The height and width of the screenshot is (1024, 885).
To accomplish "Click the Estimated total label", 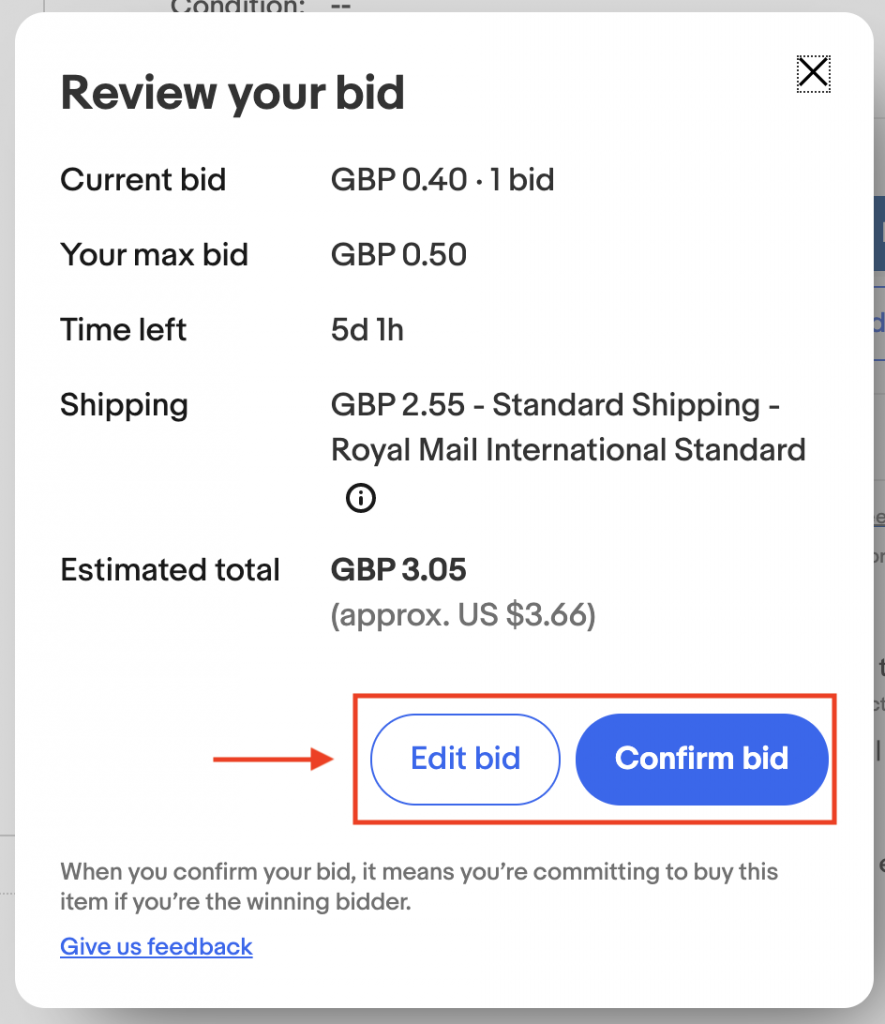I will coord(170,570).
